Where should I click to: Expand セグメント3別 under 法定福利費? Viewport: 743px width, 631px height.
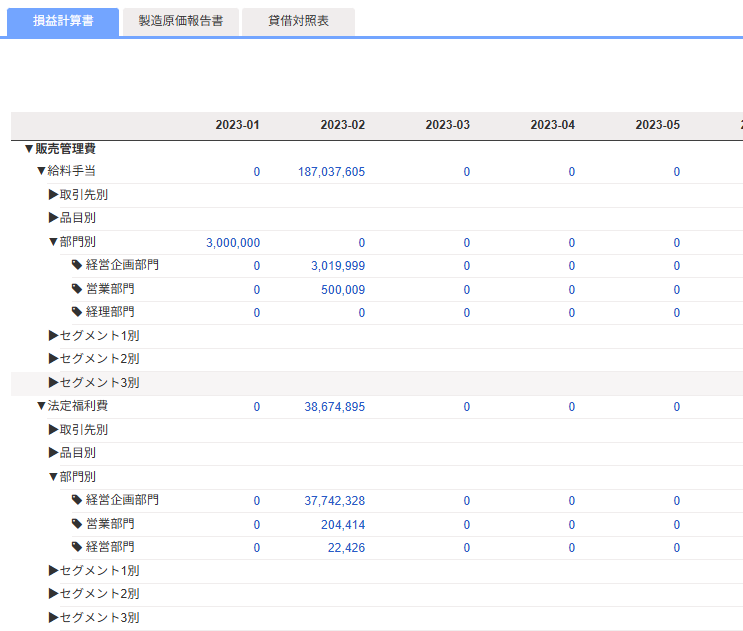click(x=54, y=617)
